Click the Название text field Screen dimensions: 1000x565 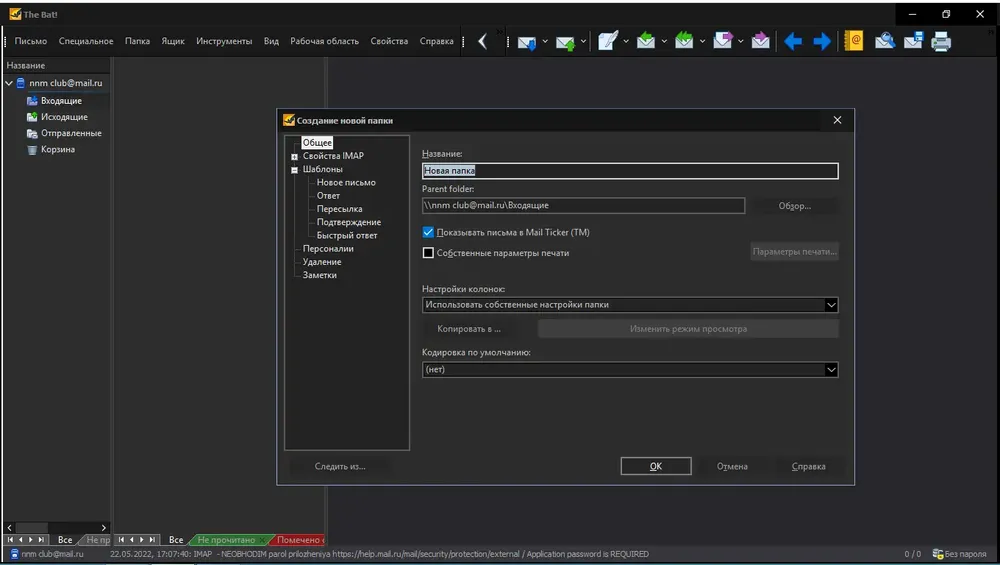630,171
